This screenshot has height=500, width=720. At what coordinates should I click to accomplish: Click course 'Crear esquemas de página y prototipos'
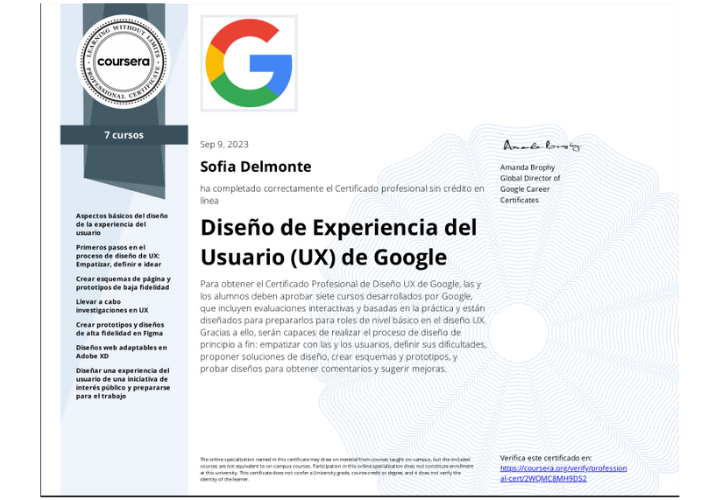point(123,283)
